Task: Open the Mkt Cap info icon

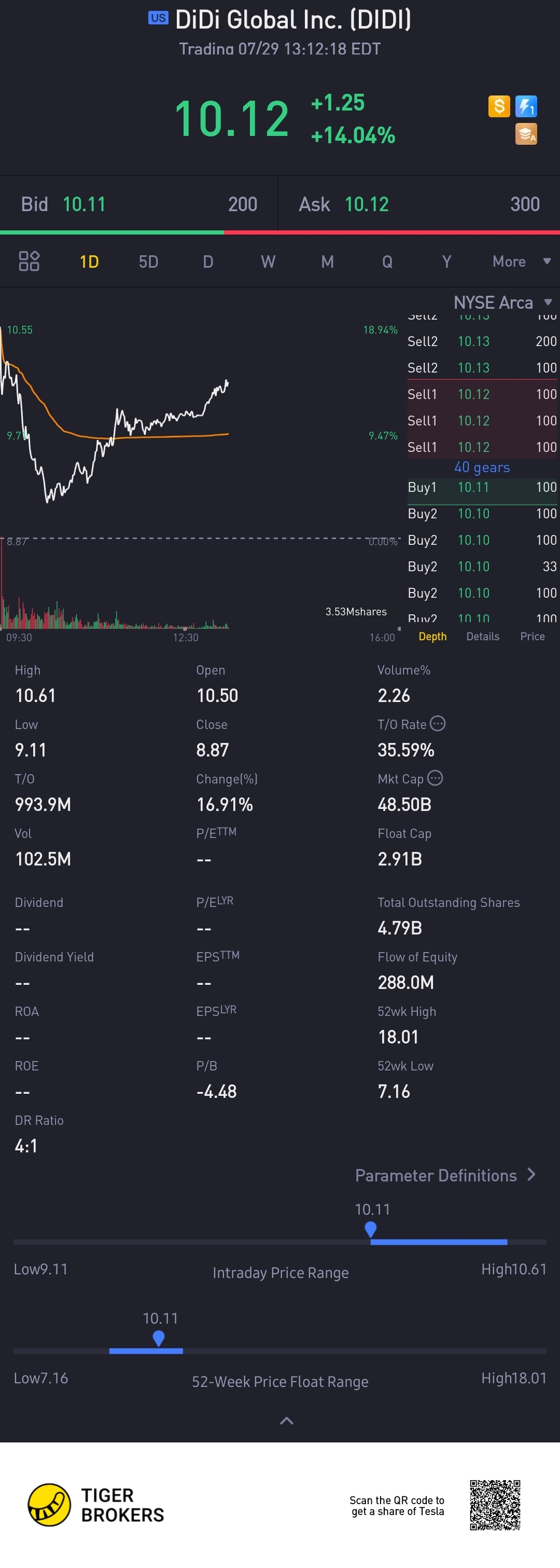Action: [436, 777]
